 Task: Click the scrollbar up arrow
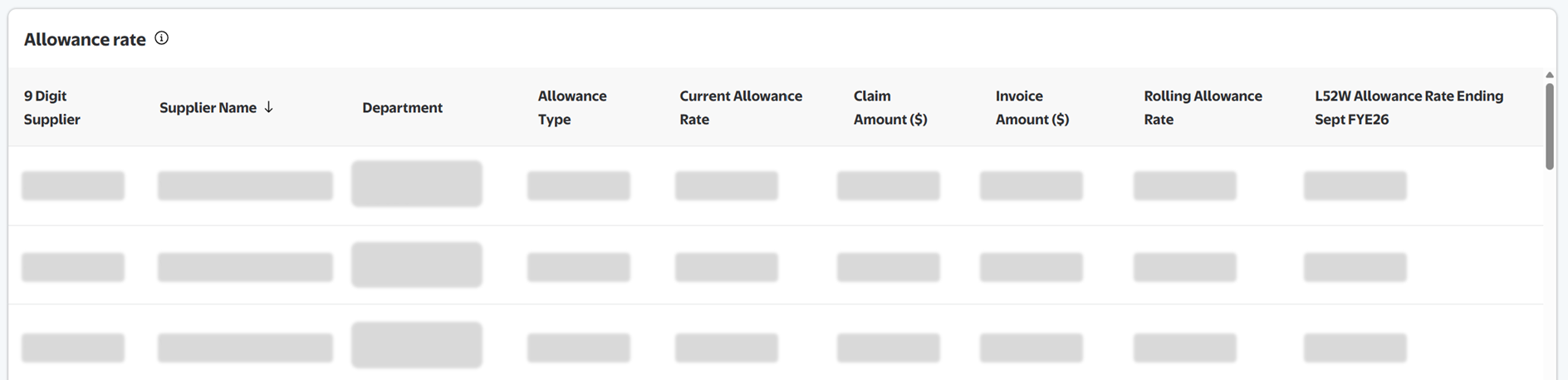pos(1549,76)
